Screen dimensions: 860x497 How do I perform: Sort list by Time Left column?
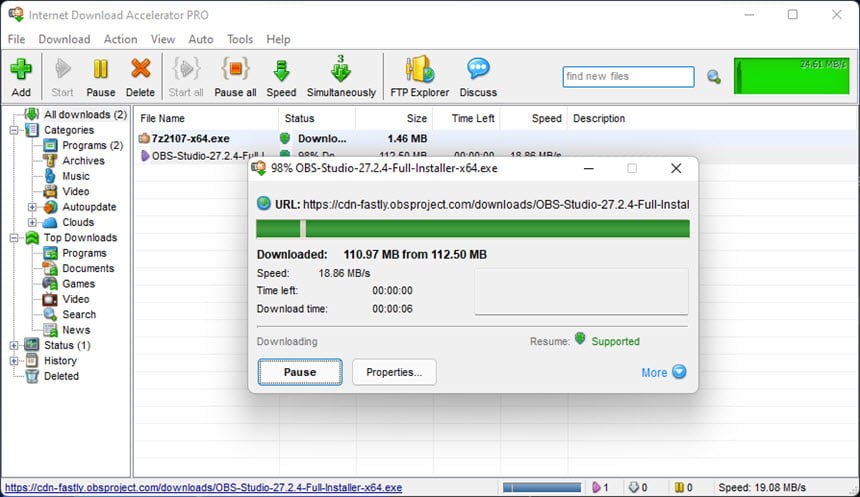pyautogui.click(x=467, y=118)
